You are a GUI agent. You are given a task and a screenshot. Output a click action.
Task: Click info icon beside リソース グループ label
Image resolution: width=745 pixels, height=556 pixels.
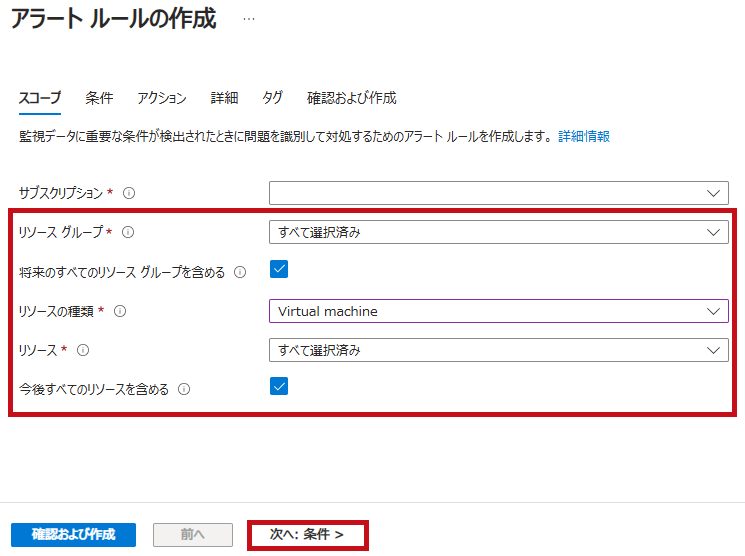pos(128,232)
